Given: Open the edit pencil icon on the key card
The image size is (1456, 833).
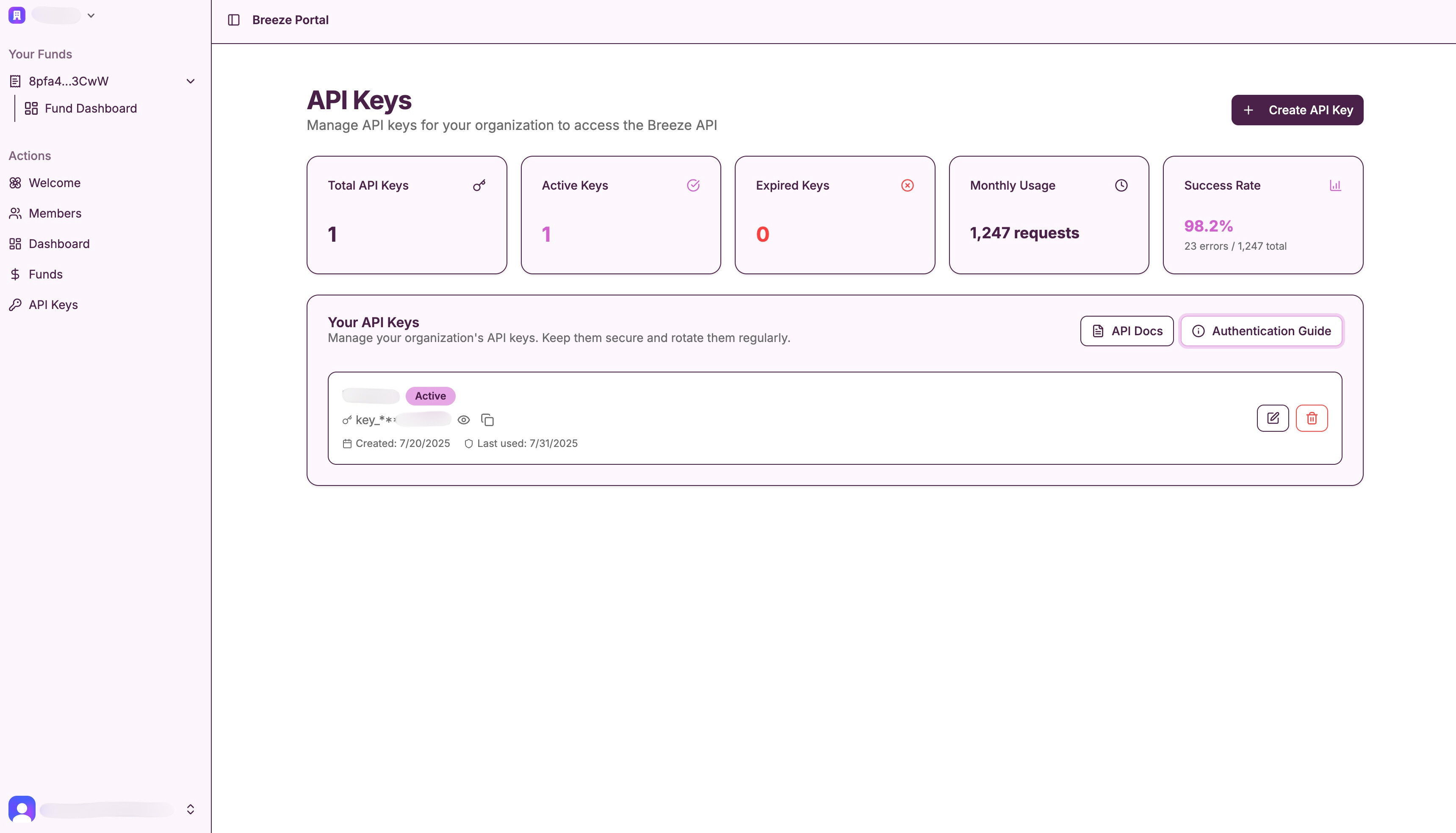Looking at the screenshot, I should 1273,418.
